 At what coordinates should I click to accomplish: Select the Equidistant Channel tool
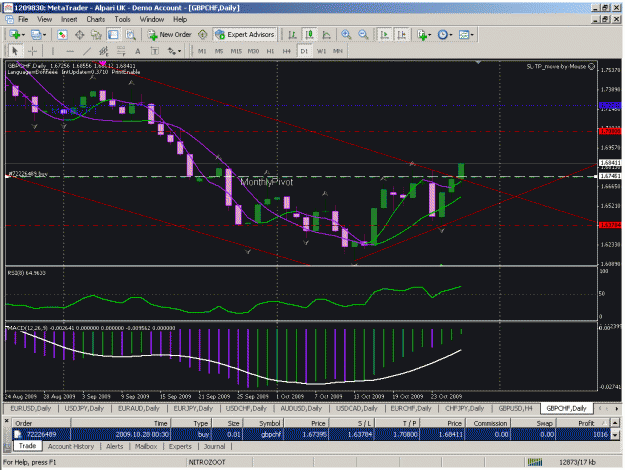(x=104, y=51)
